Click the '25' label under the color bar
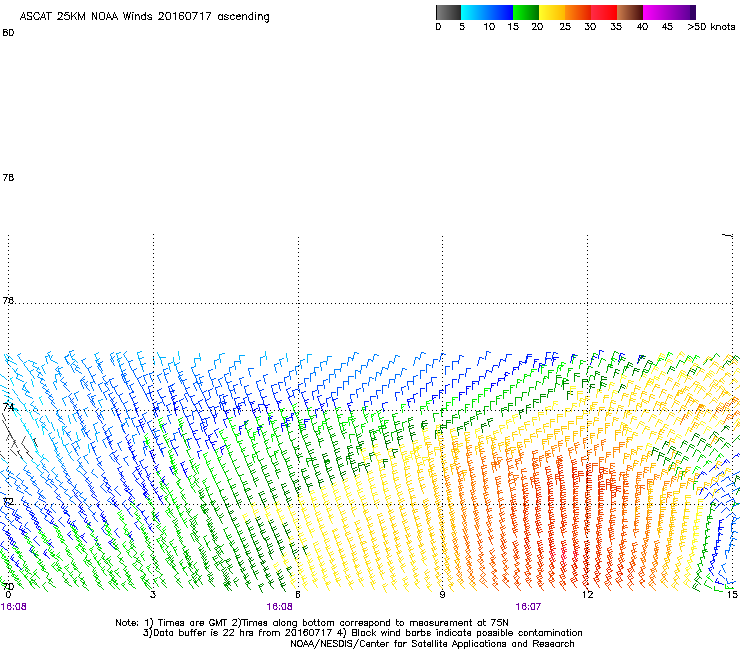This screenshot has height=650, width=740. pos(565,27)
